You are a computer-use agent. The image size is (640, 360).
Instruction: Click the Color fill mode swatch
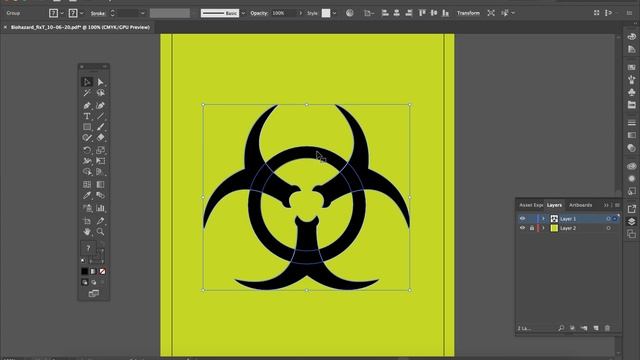click(84, 271)
